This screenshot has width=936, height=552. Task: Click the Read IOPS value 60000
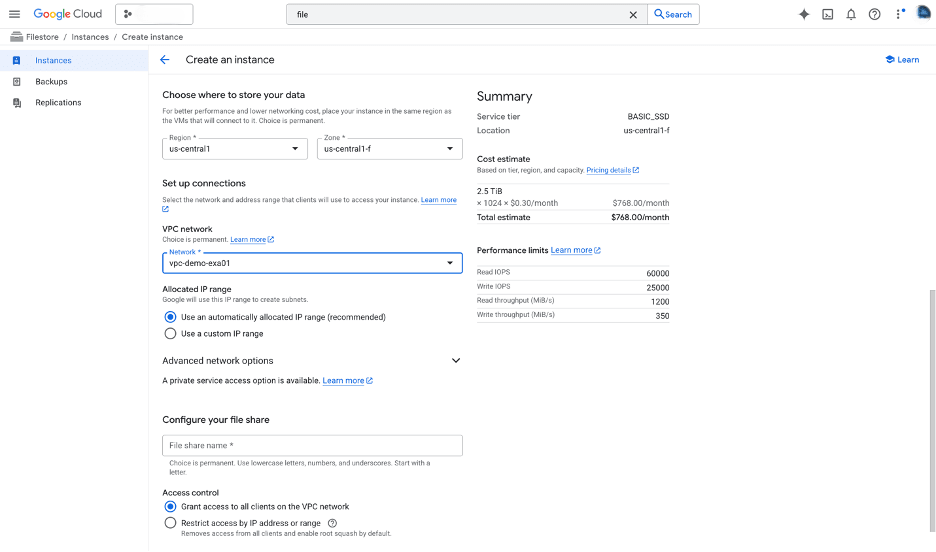pyautogui.click(x=657, y=273)
